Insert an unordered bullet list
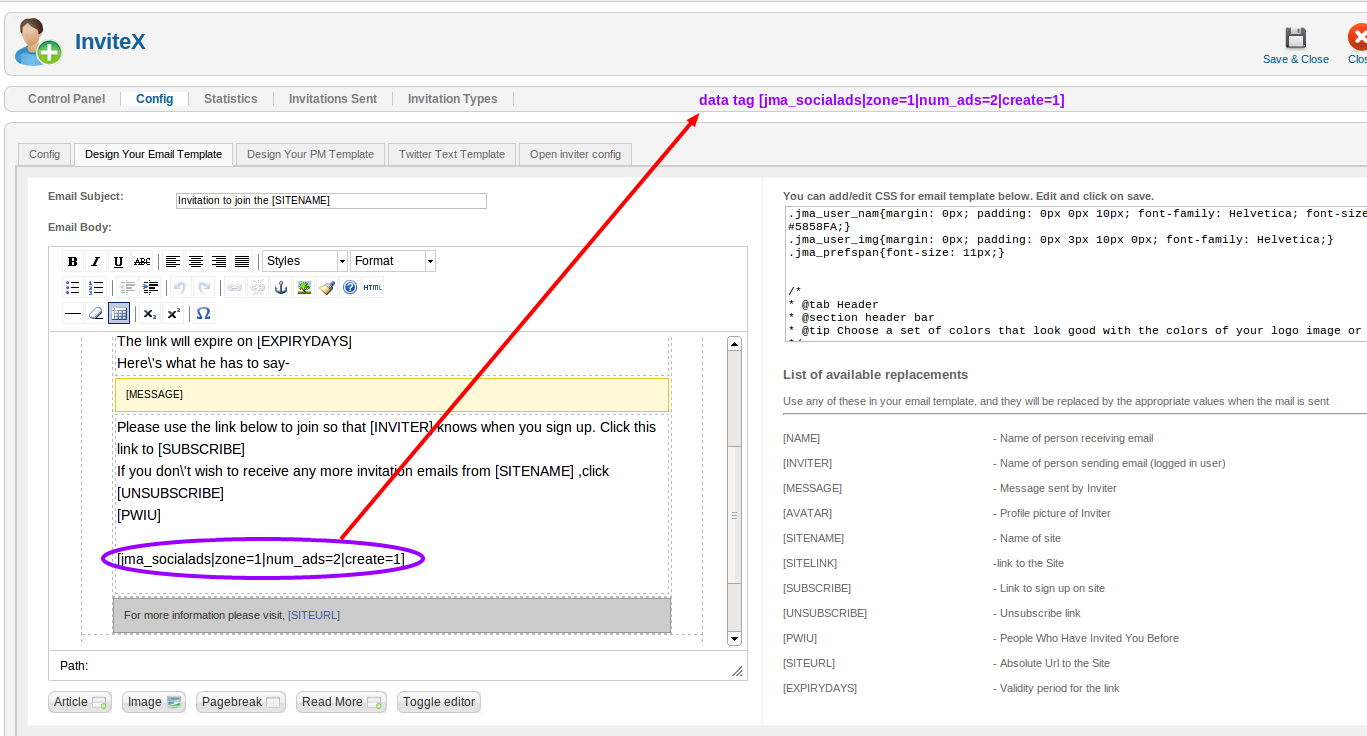 73,288
